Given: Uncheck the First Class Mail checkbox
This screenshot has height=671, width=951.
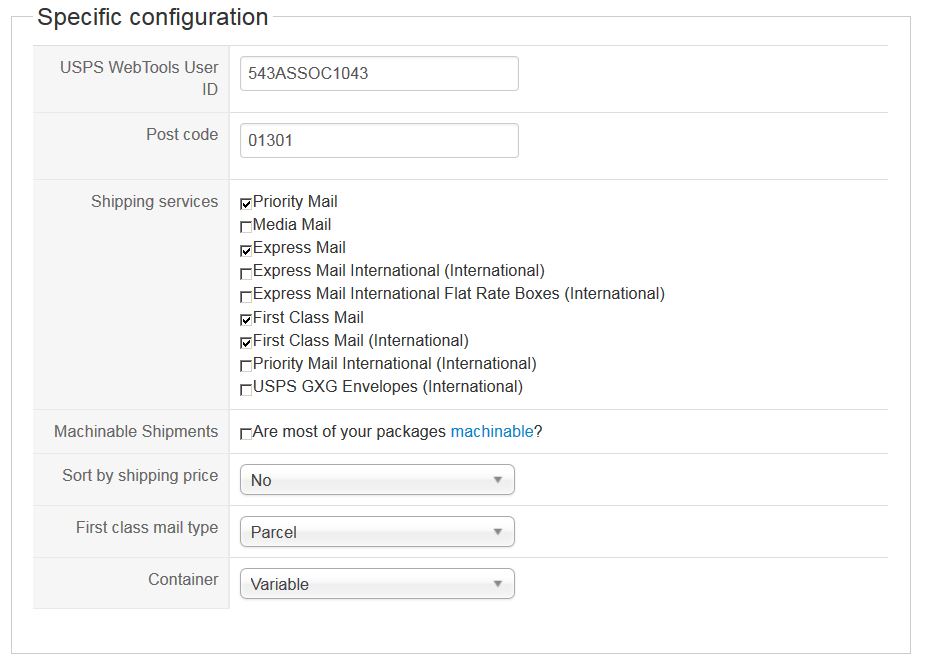Looking at the screenshot, I should [x=246, y=320].
